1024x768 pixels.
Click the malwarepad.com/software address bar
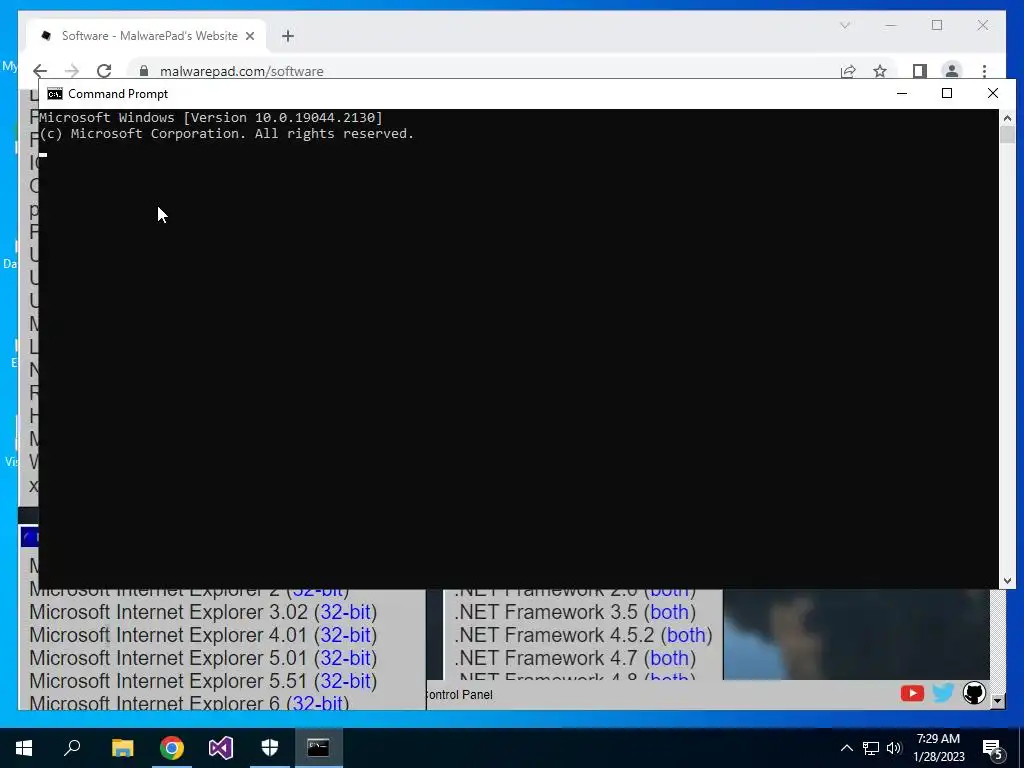(x=242, y=71)
